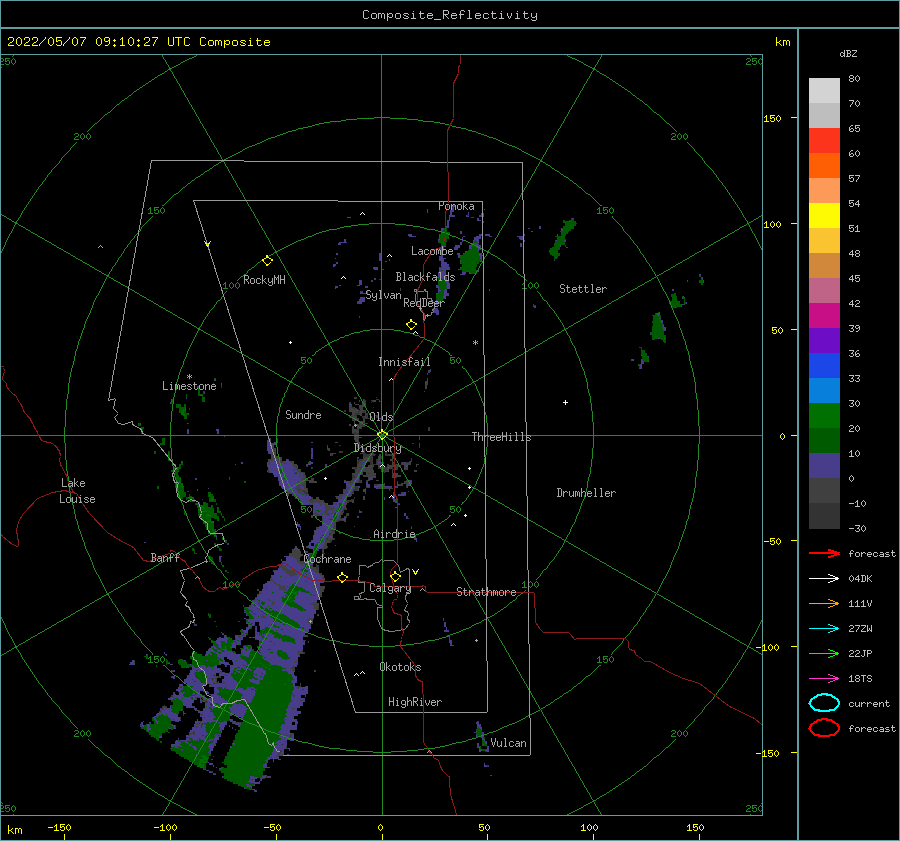This screenshot has height=841, width=900.
Task: Click the green echo patch near Lacombe
Action: (471, 260)
